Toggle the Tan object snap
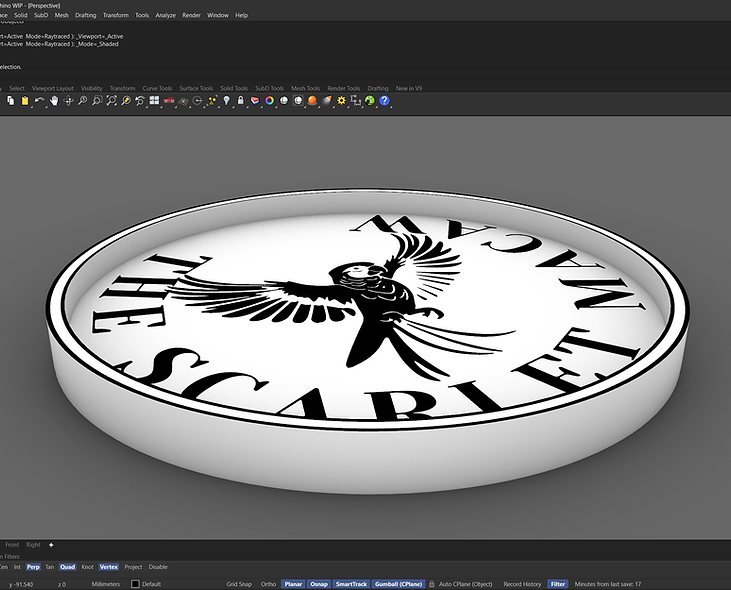731x590 pixels. [x=49, y=567]
